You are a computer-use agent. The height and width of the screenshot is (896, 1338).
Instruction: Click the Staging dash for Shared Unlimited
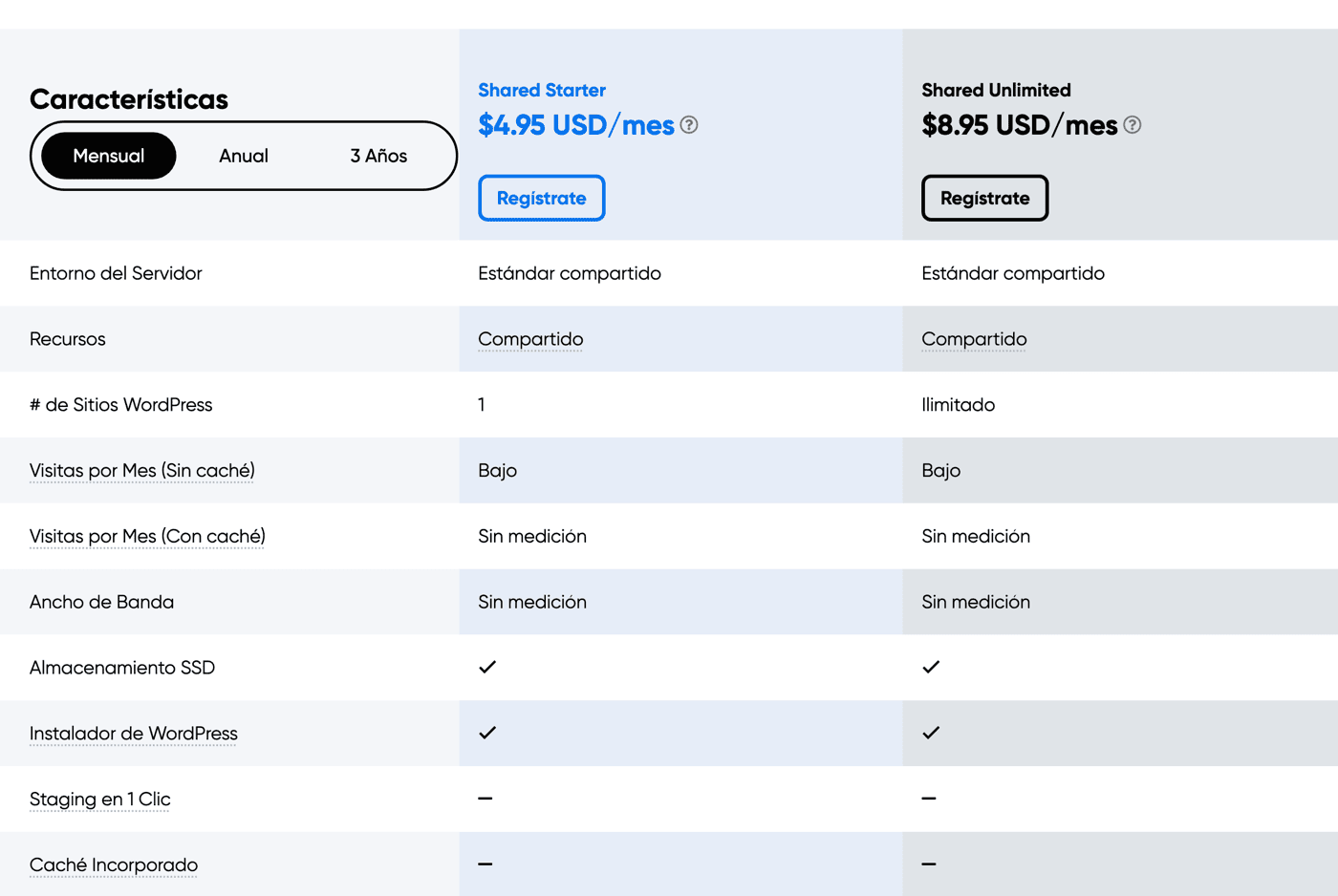[x=929, y=799]
